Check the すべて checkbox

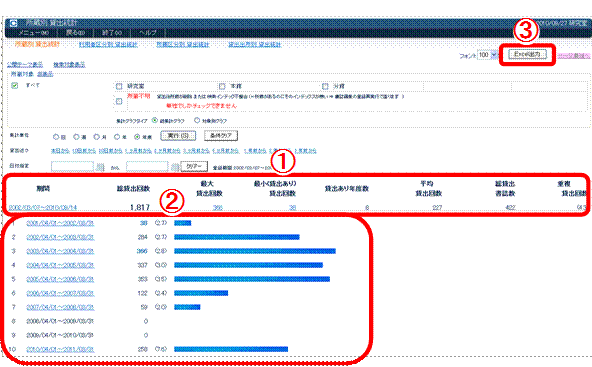(x=14, y=85)
